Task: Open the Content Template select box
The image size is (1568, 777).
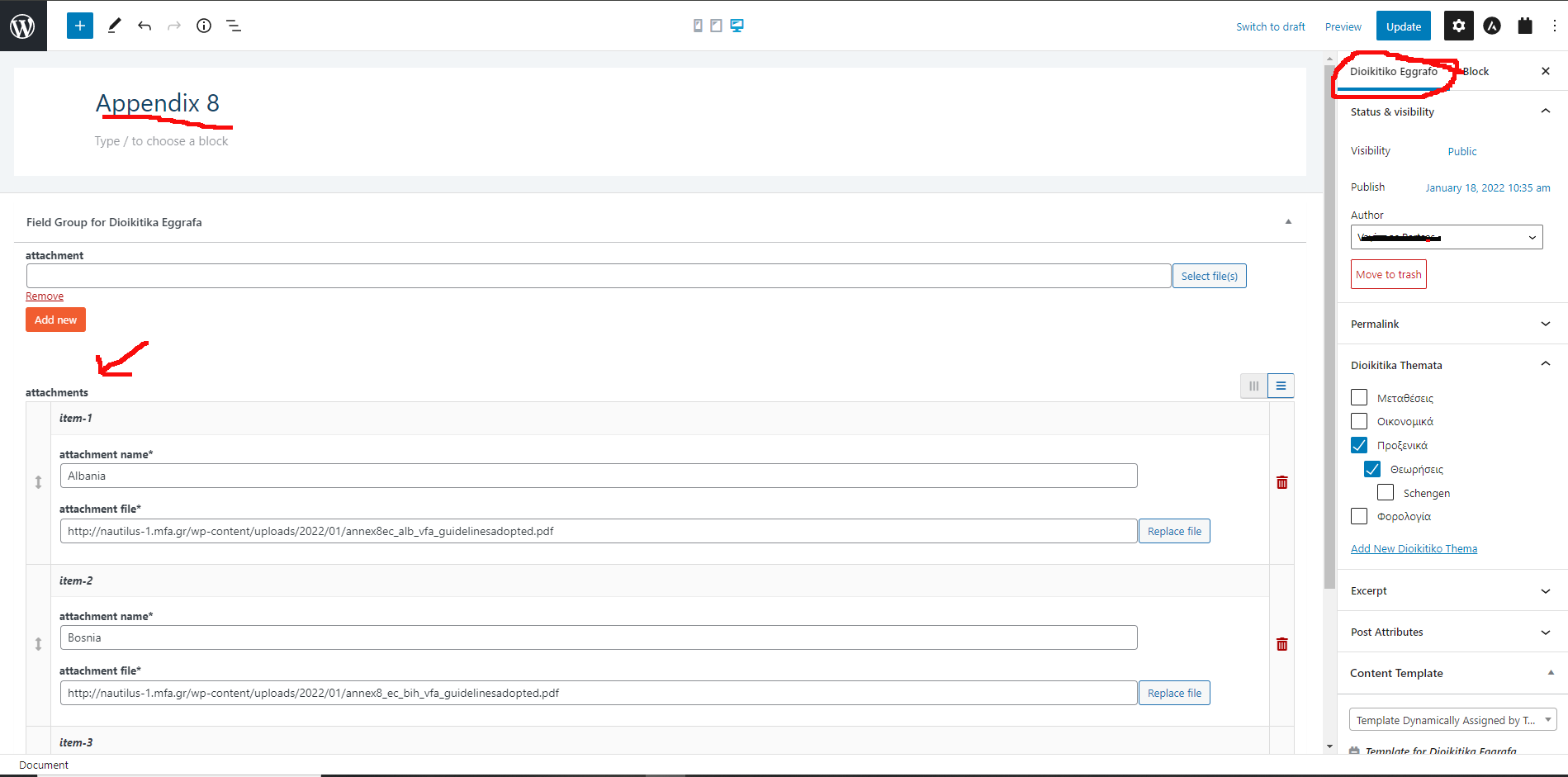Action: (x=1452, y=720)
